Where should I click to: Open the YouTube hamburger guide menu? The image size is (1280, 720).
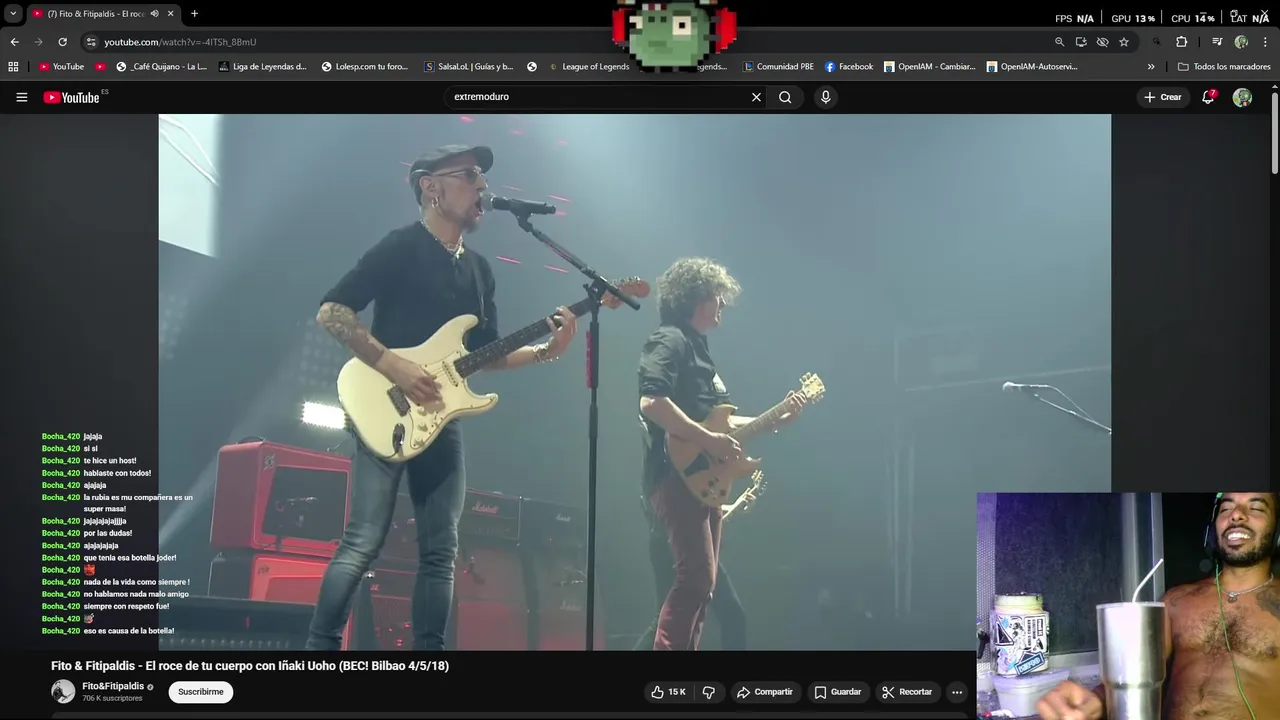click(21, 97)
